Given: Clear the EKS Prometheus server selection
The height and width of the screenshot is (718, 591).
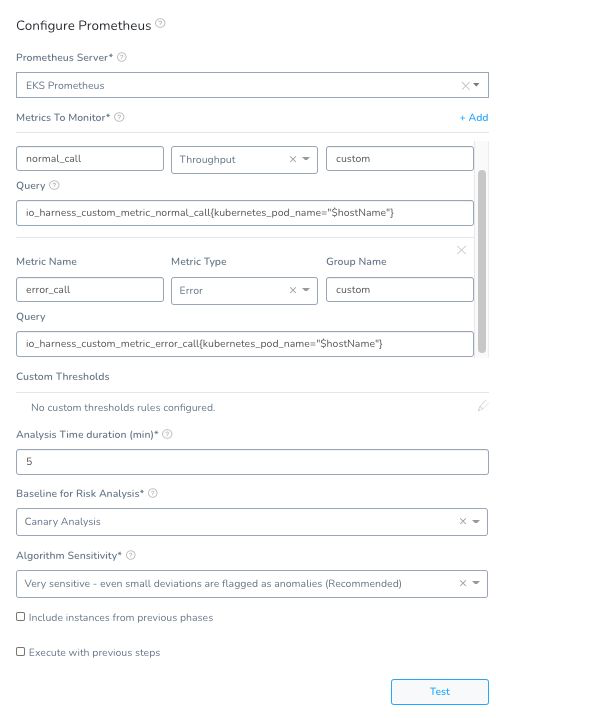Looking at the screenshot, I should pyautogui.click(x=465, y=86).
